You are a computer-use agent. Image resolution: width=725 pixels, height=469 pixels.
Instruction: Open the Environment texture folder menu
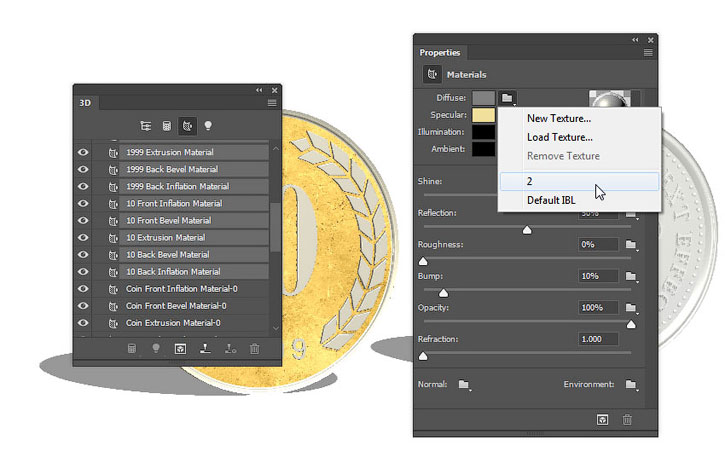pyautogui.click(x=631, y=384)
